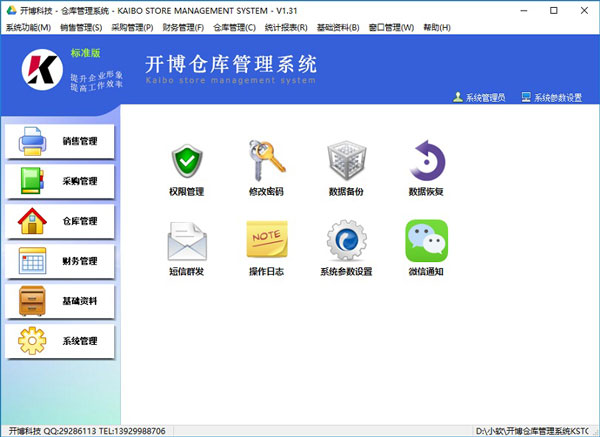Click the monitor icon beside 系统参数设置 header link
Viewport: 600px width, 437px height.
(526, 97)
